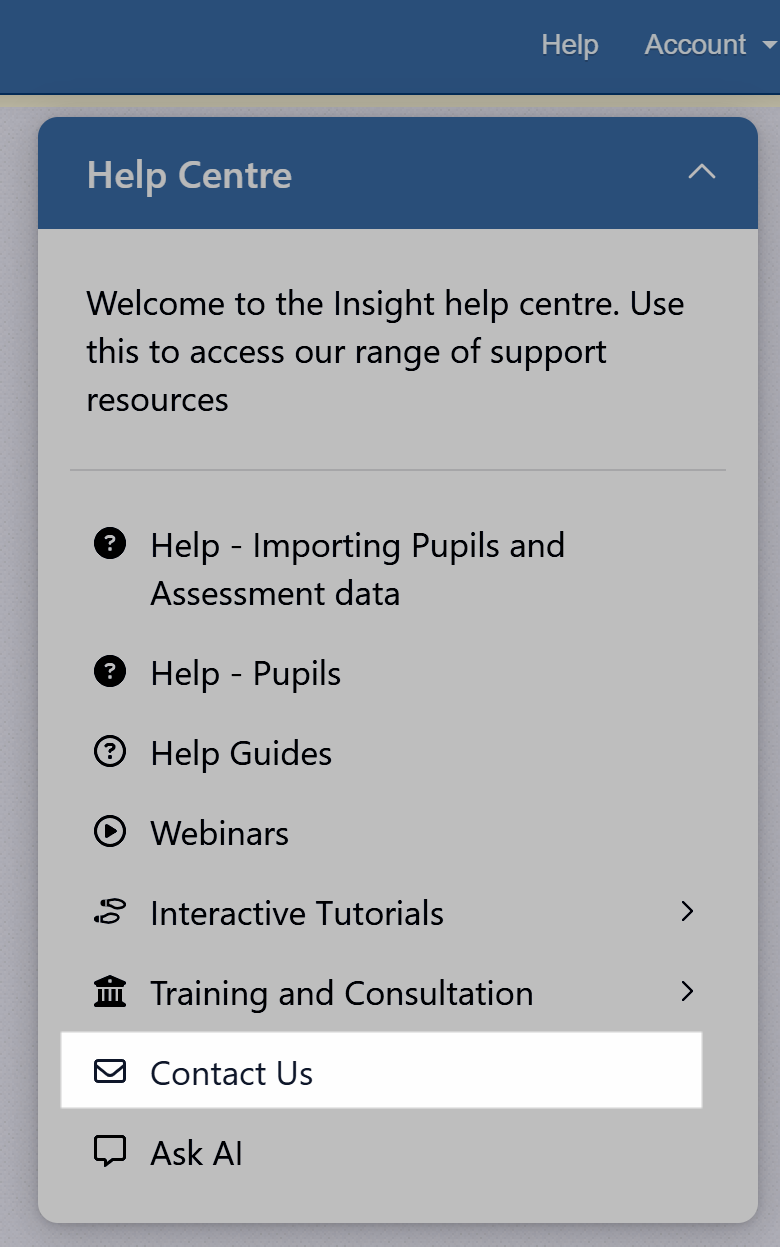Expand Interactive Tutorials submenu arrow
The width and height of the screenshot is (780, 1247).
687,911
